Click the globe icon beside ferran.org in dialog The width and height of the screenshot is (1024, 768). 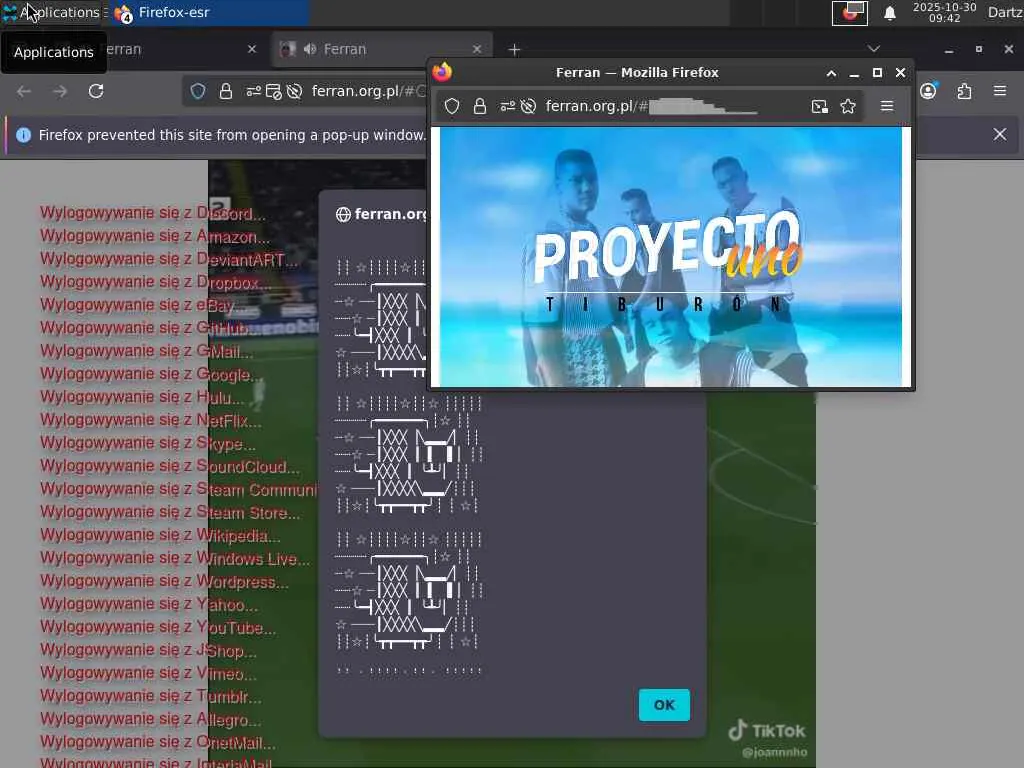(x=343, y=215)
